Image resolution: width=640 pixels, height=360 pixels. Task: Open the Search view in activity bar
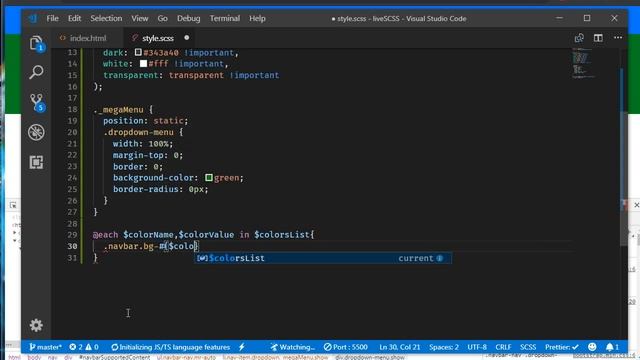36,72
